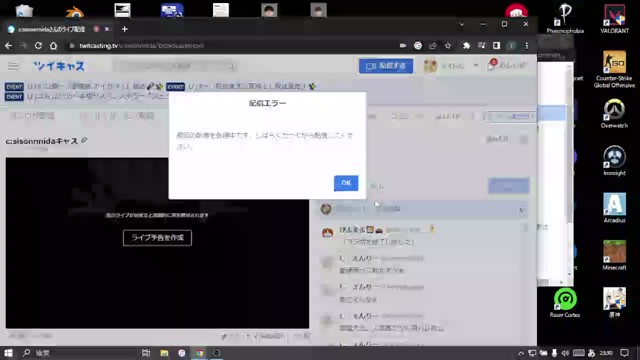Image resolution: width=640 pixels, height=360 pixels.
Task: Click the blue 配信する broadcast button
Action: pyautogui.click(x=386, y=66)
